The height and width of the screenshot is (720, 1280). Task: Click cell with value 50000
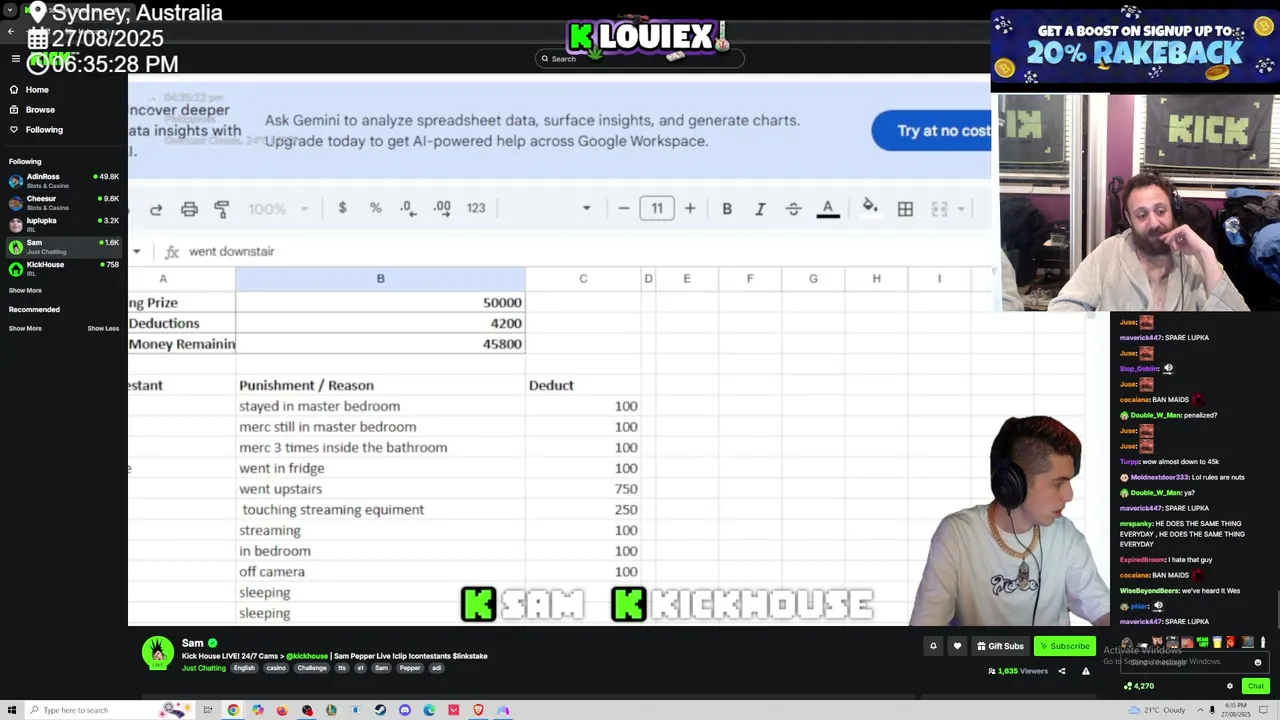pyautogui.click(x=380, y=302)
